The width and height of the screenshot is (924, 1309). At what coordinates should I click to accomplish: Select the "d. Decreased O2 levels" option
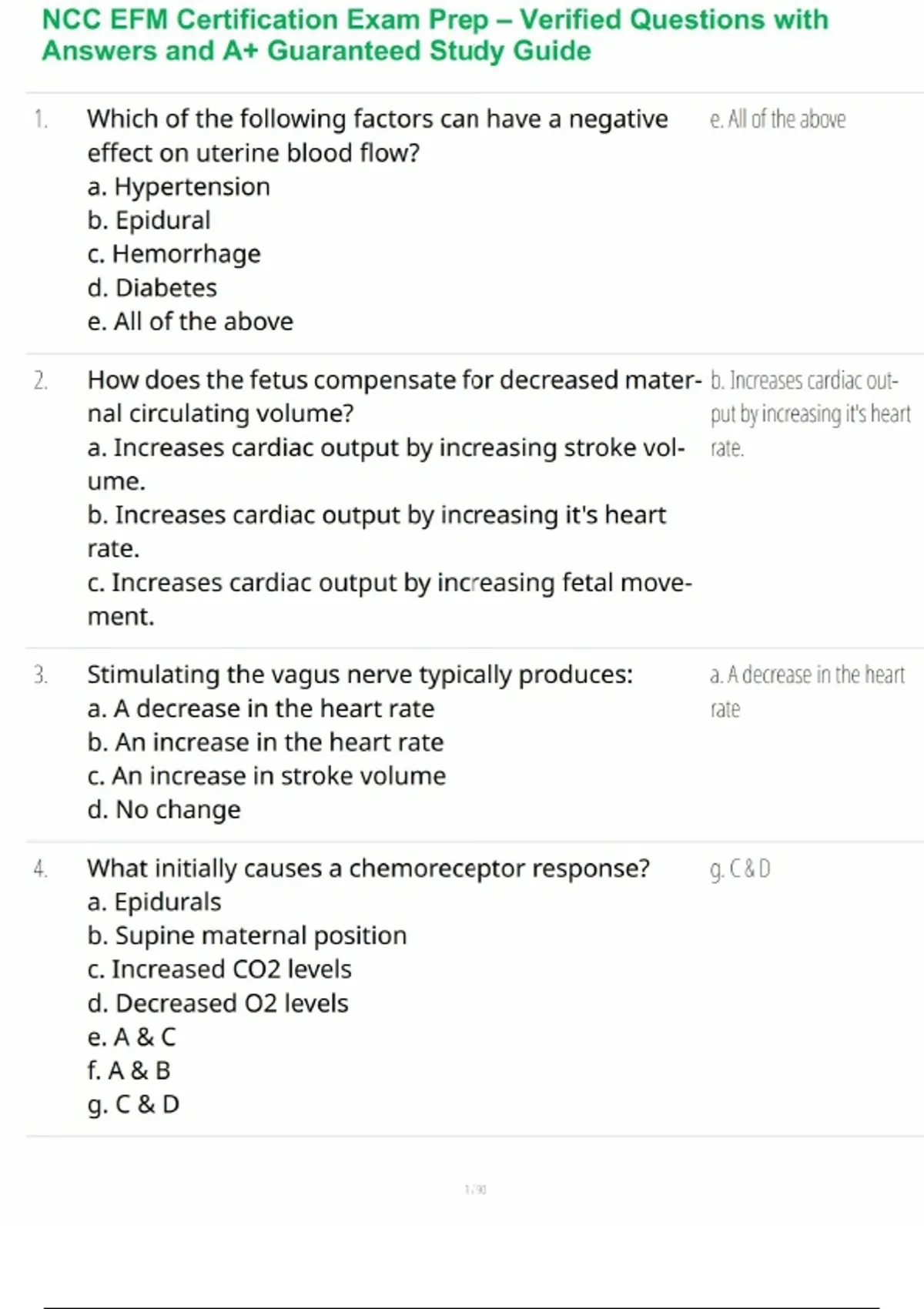coord(218,1003)
